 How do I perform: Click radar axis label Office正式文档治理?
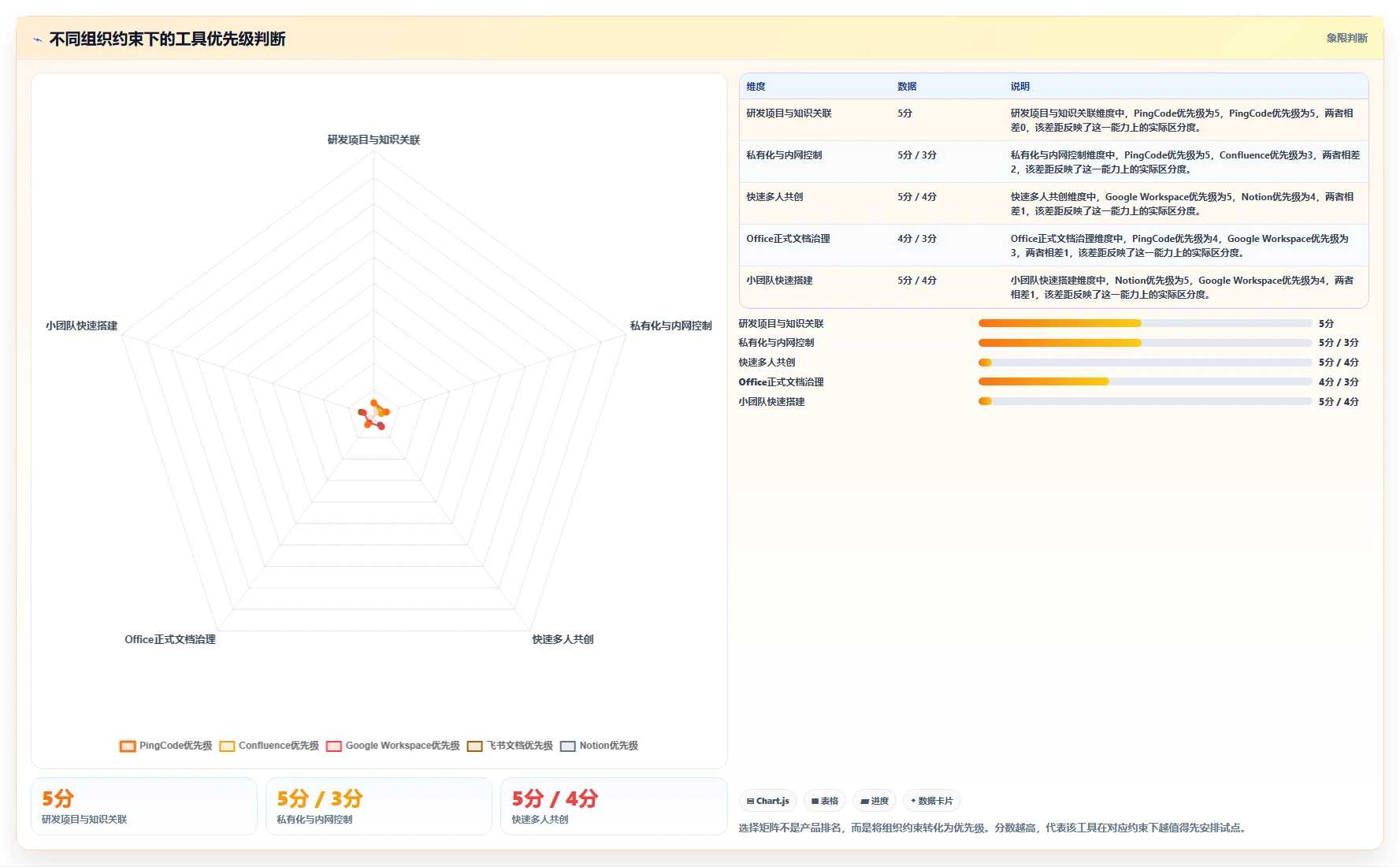pyautogui.click(x=170, y=639)
